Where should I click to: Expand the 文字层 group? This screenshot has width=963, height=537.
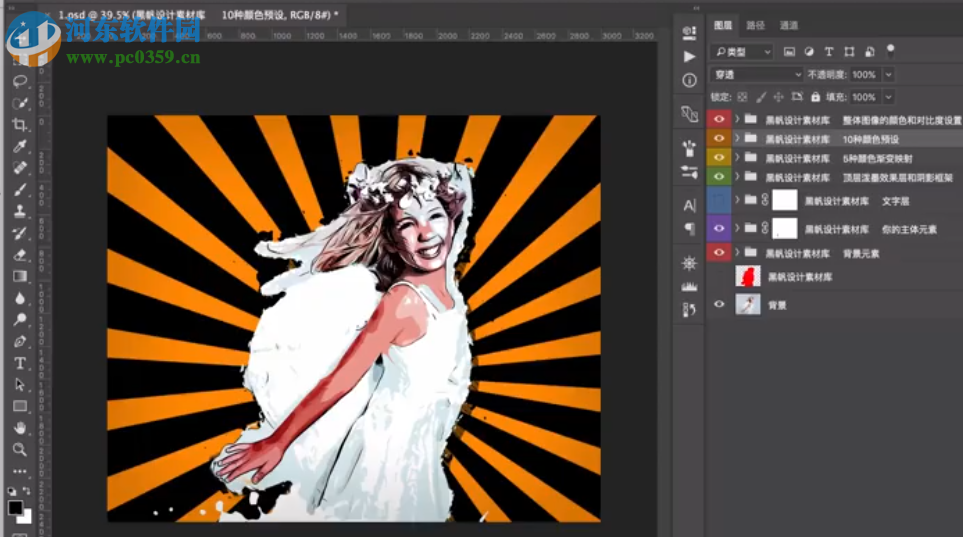(737, 200)
